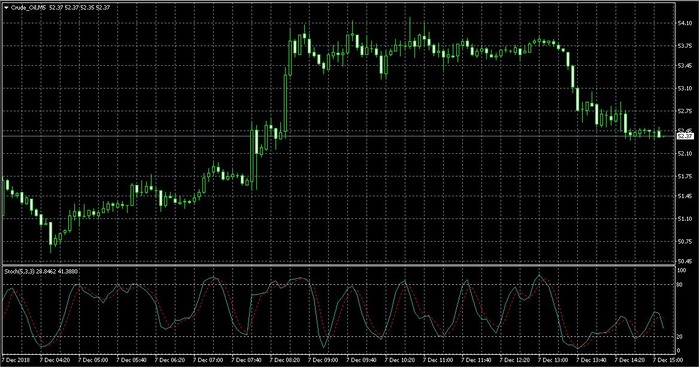The width and height of the screenshot is (700, 368).
Task: Click the 7 Dec 15:00 time label
Action: 669,360
